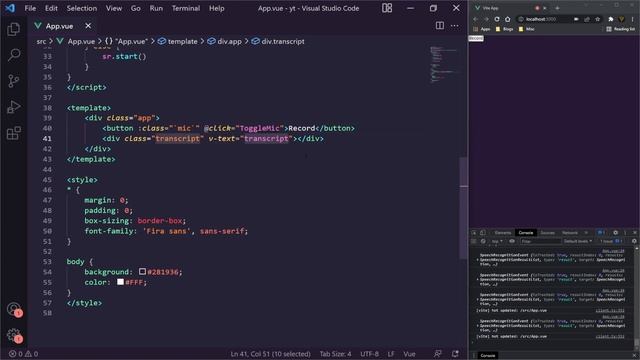Open the Chrome three-dot menu

click(x=633, y=19)
